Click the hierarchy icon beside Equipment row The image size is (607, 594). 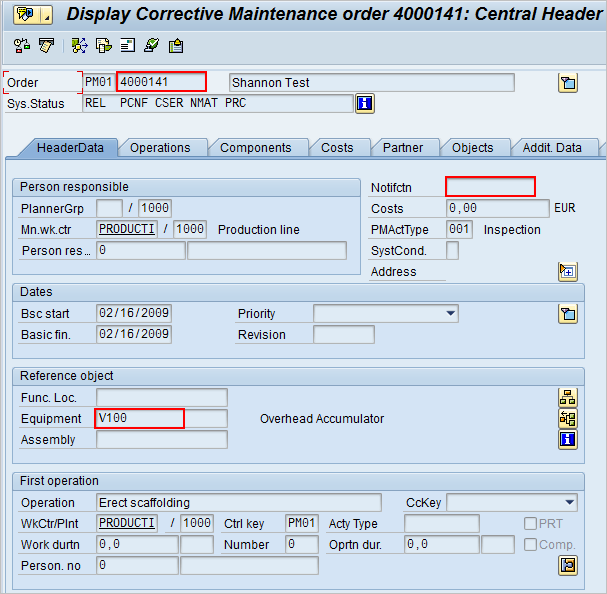click(568, 419)
